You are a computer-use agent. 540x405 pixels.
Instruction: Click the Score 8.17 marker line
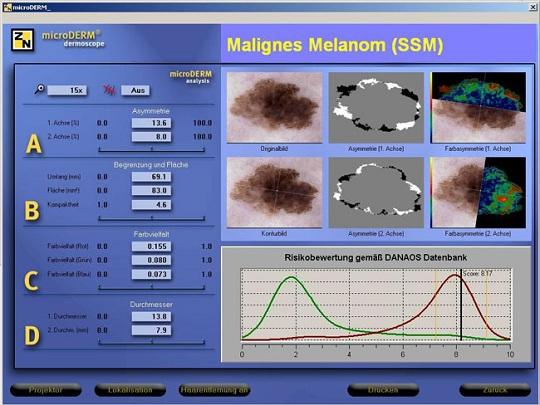coord(461,305)
